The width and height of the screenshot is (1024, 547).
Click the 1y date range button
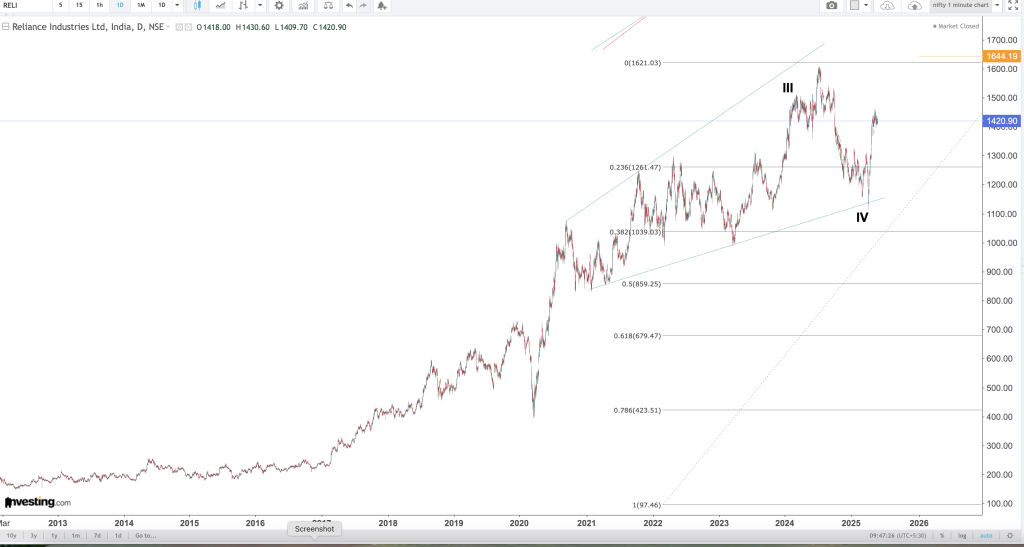[x=54, y=535]
